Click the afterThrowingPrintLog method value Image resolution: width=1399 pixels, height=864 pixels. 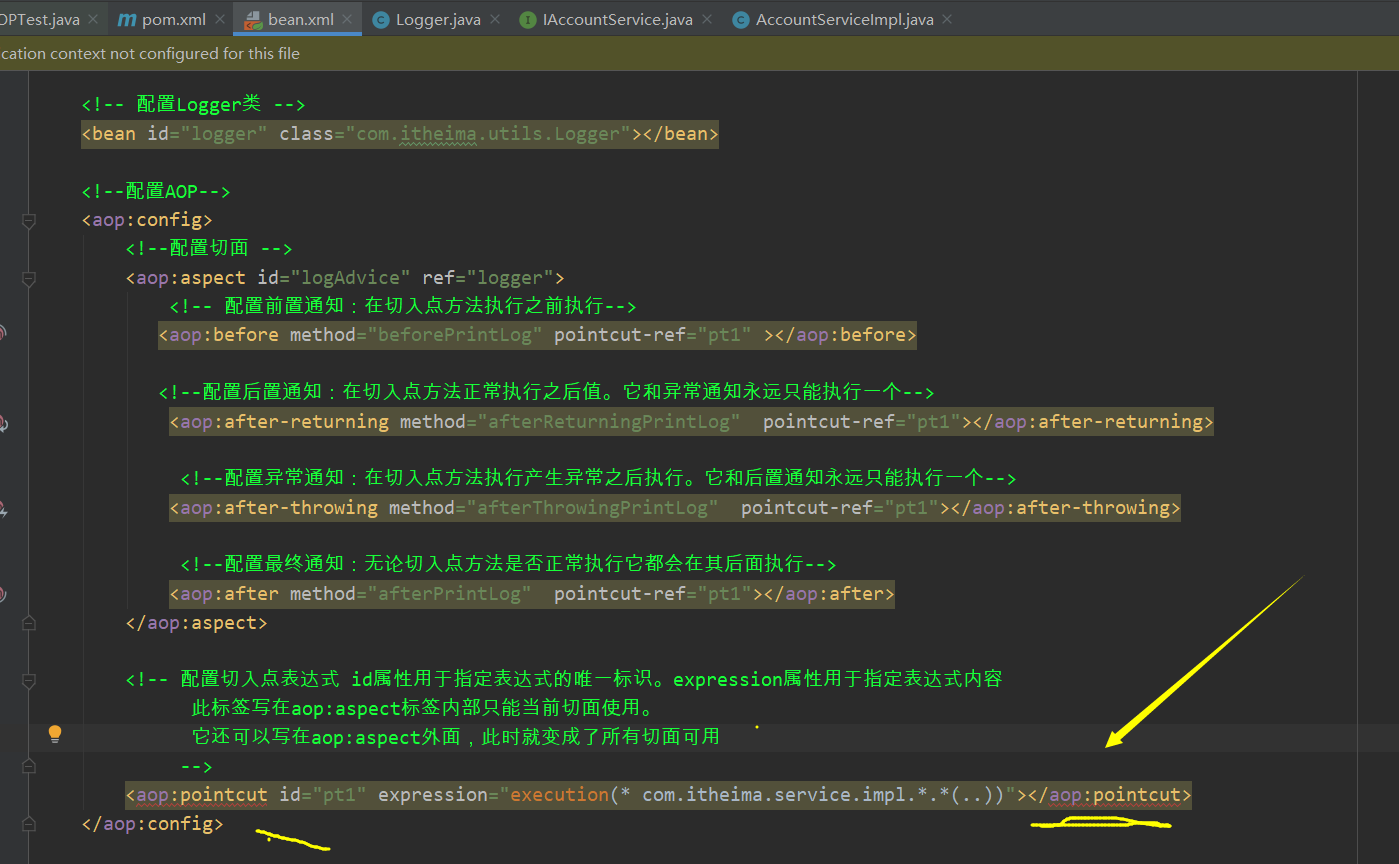pos(593,507)
